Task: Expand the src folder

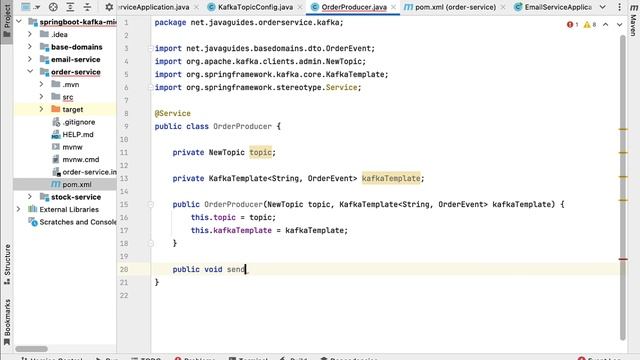Action: 41,97
